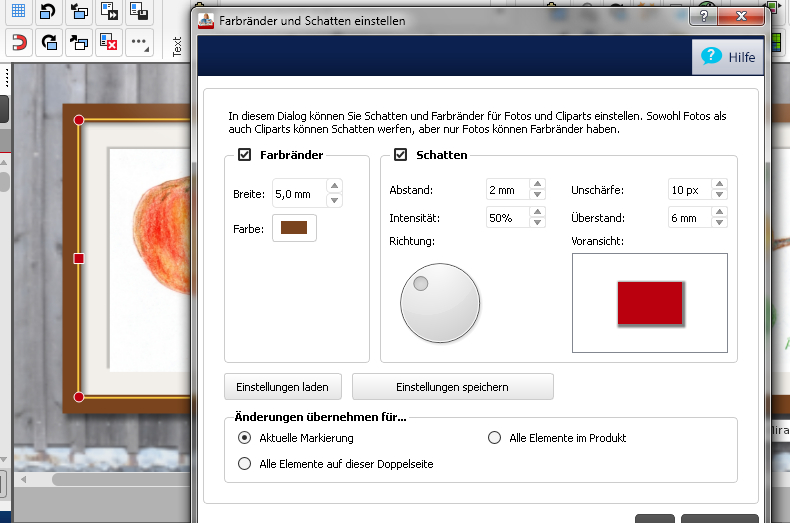Screen dimensions: 790x523
Task: Rotate selected object counterclockwise
Action: point(48,11)
